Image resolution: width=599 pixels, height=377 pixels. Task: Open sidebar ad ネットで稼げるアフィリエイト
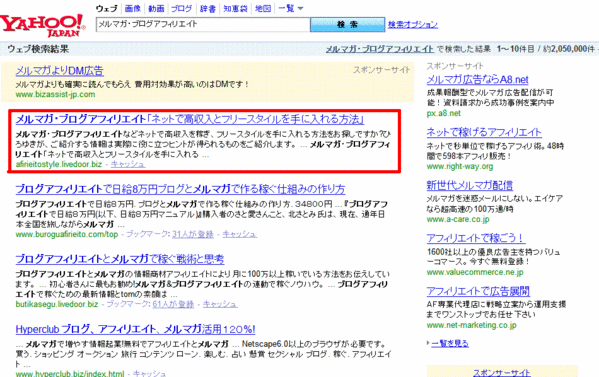pyautogui.click(x=484, y=132)
